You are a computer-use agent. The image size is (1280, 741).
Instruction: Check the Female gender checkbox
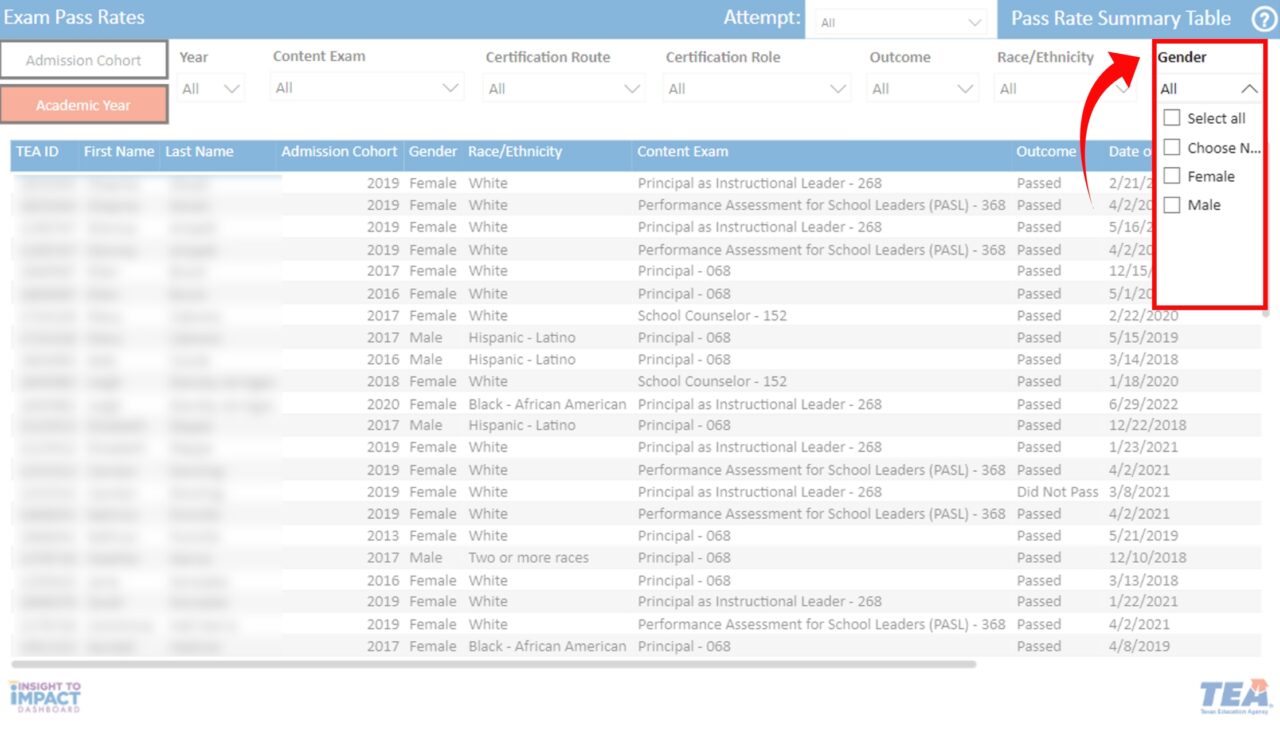[1172, 176]
